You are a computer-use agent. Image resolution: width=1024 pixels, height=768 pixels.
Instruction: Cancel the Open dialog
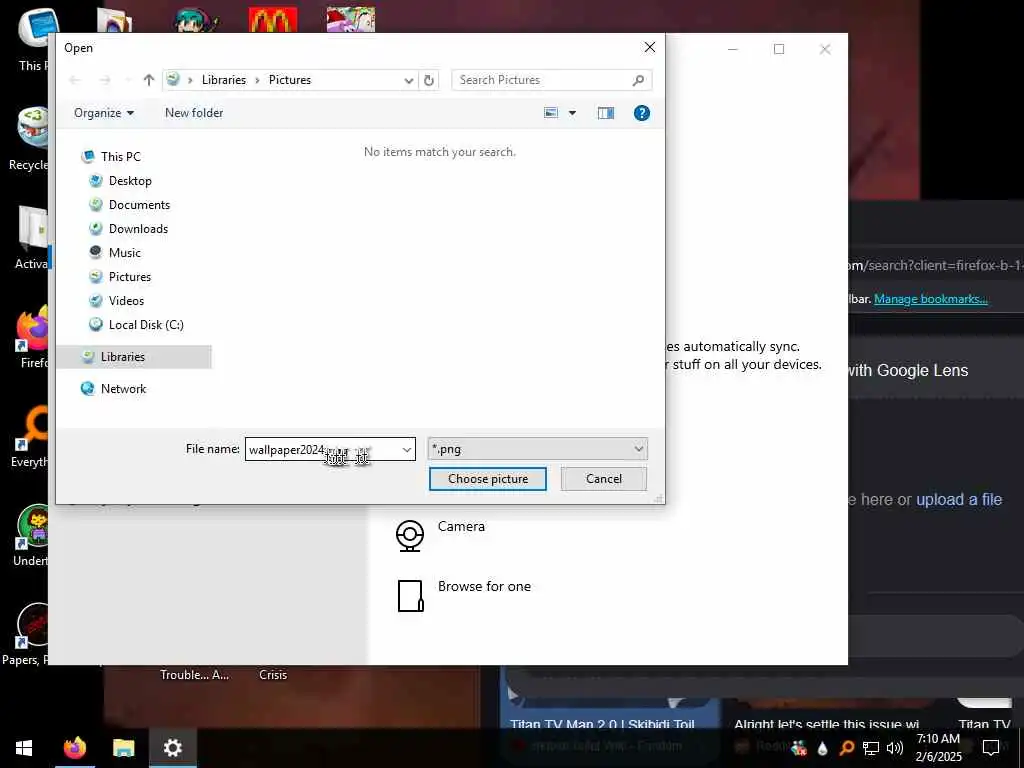pos(603,479)
